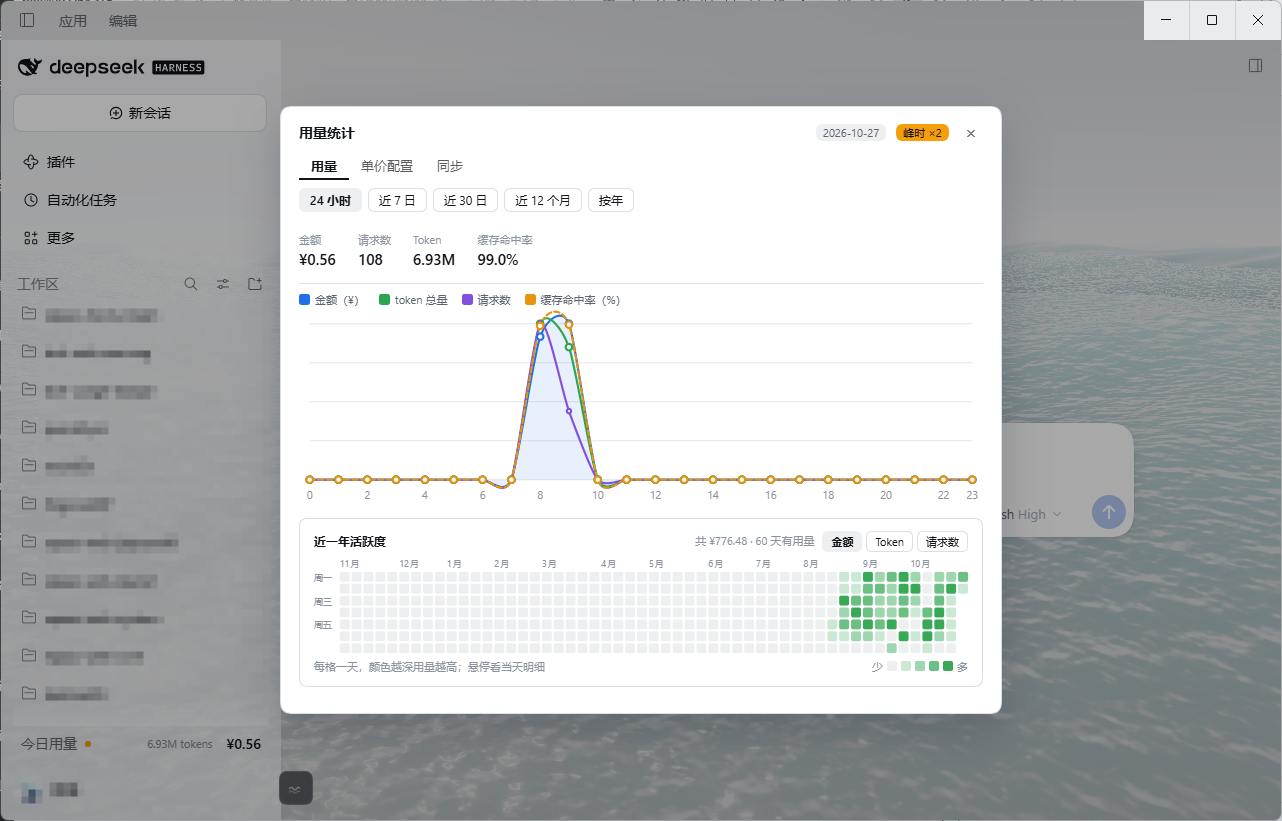Switch to the 同步 tab
1282x821 pixels.
click(450, 167)
